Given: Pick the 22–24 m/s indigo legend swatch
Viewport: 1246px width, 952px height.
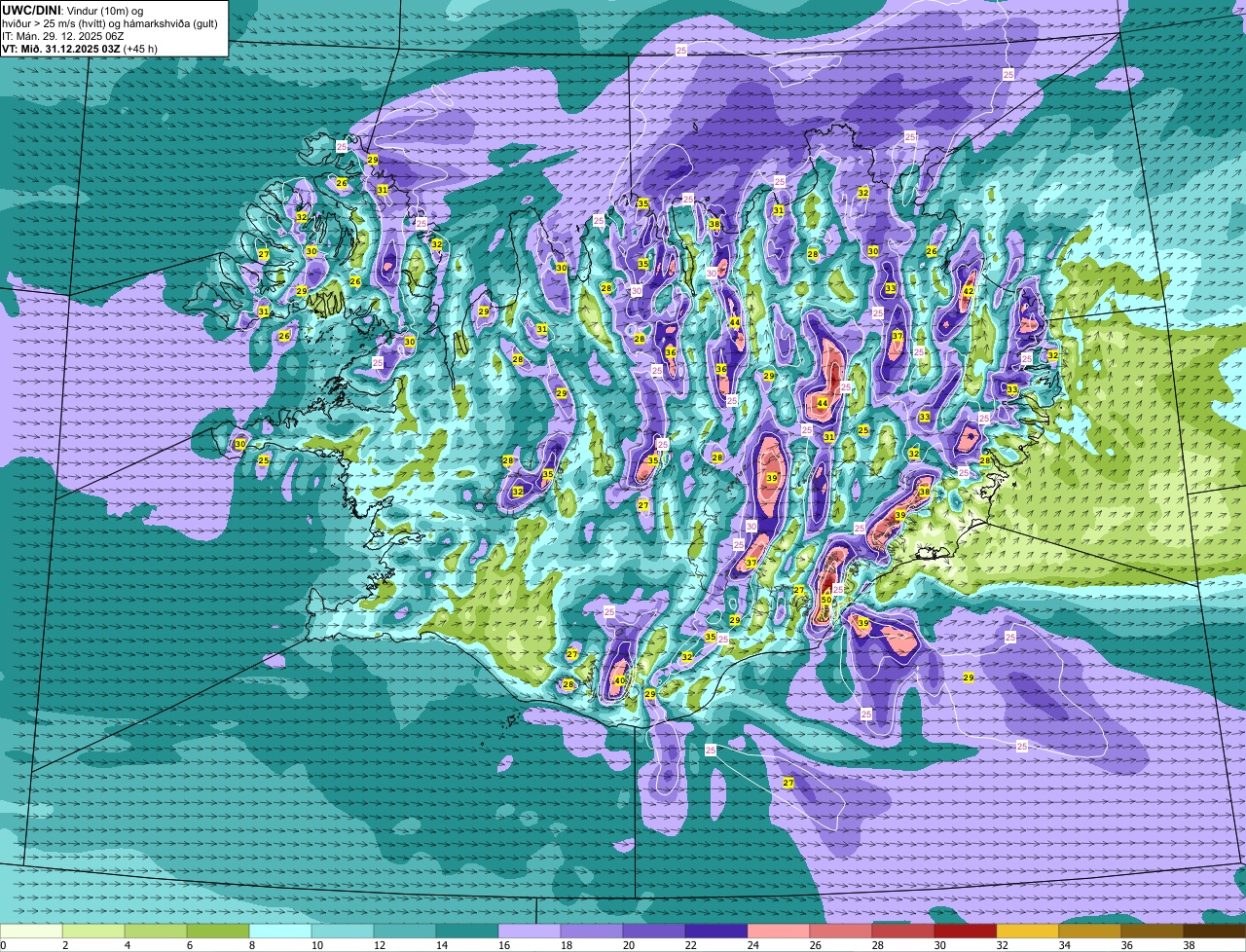Looking at the screenshot, I should point(716,932).
